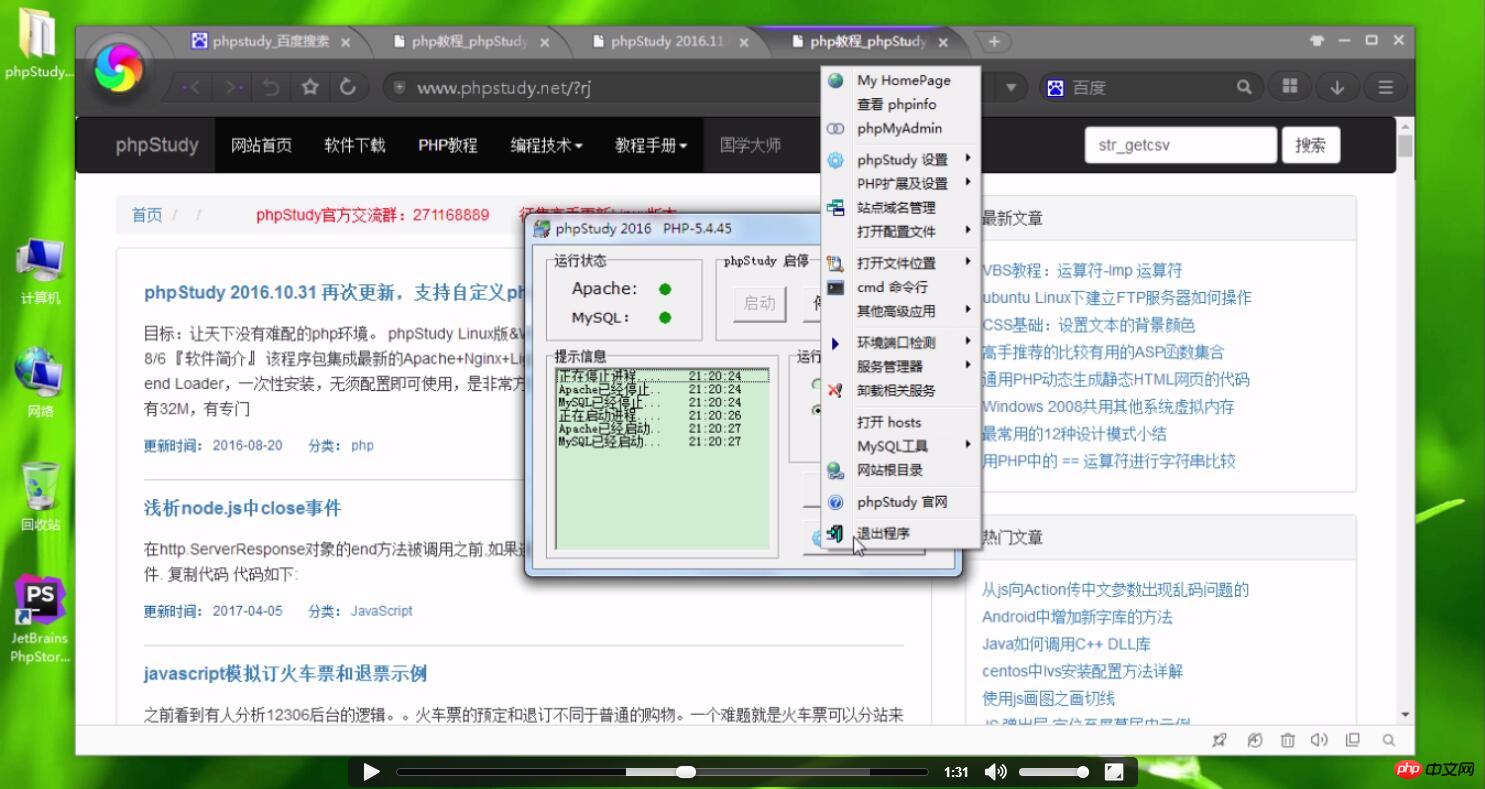Click the undo closed tab icon
The width and height of the screenshot is (1485, 789).
click(270, 87)
